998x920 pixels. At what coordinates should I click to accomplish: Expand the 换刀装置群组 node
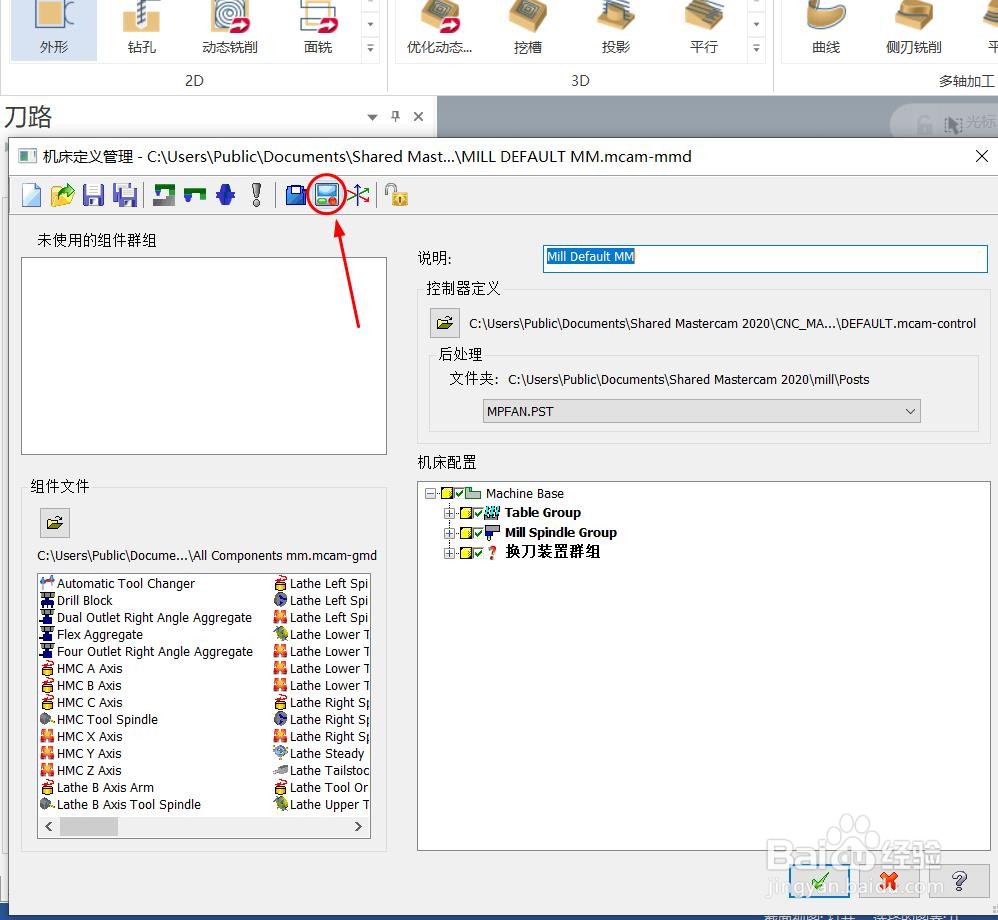(x=449, y=553)
